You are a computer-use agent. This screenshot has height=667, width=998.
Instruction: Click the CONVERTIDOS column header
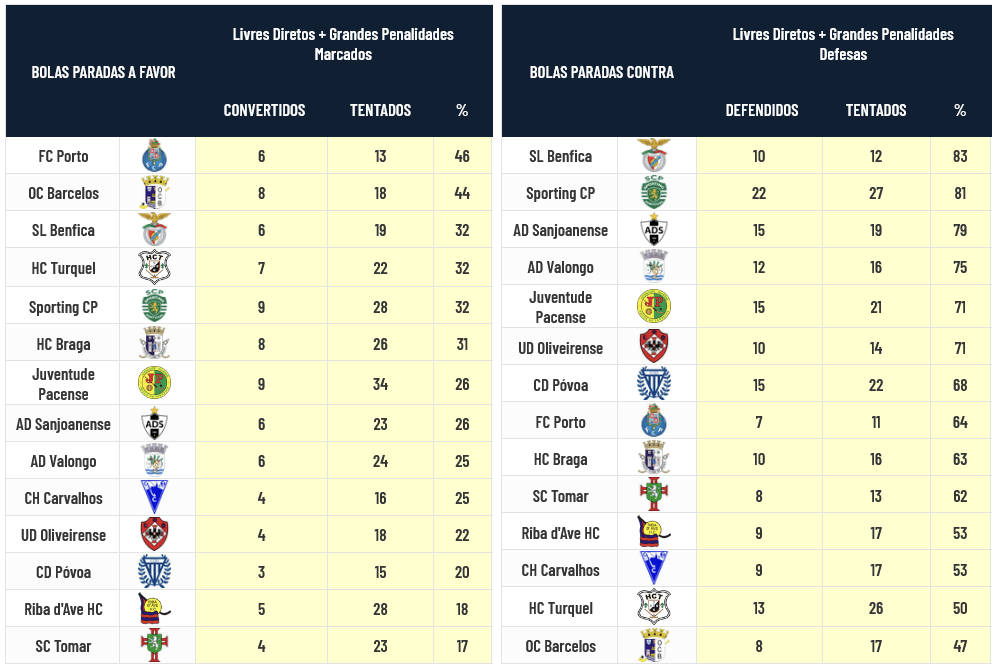click(264, 110)
